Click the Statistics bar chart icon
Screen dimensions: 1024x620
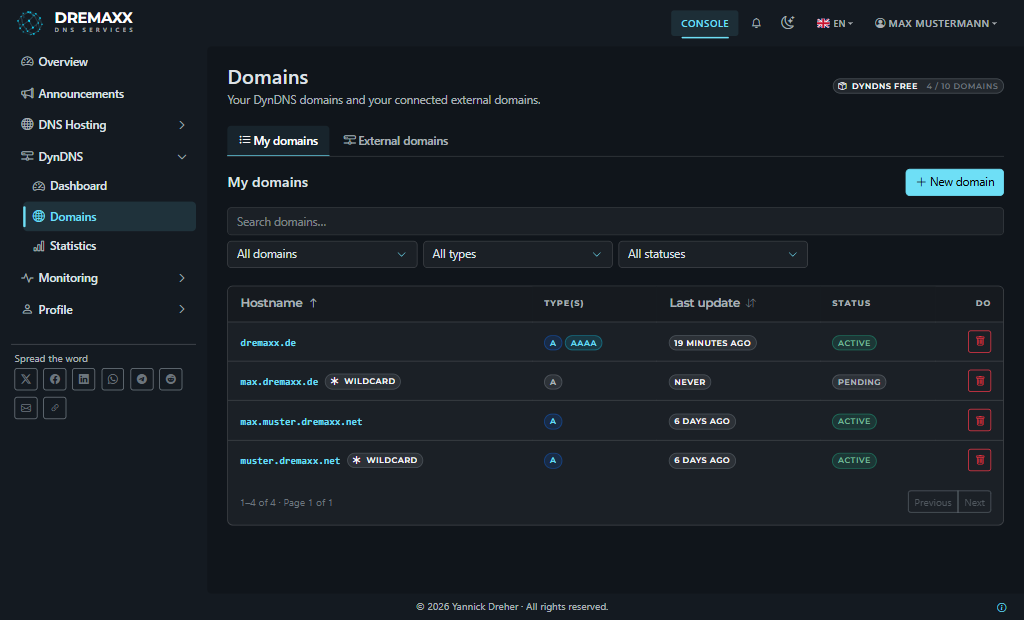39,246
